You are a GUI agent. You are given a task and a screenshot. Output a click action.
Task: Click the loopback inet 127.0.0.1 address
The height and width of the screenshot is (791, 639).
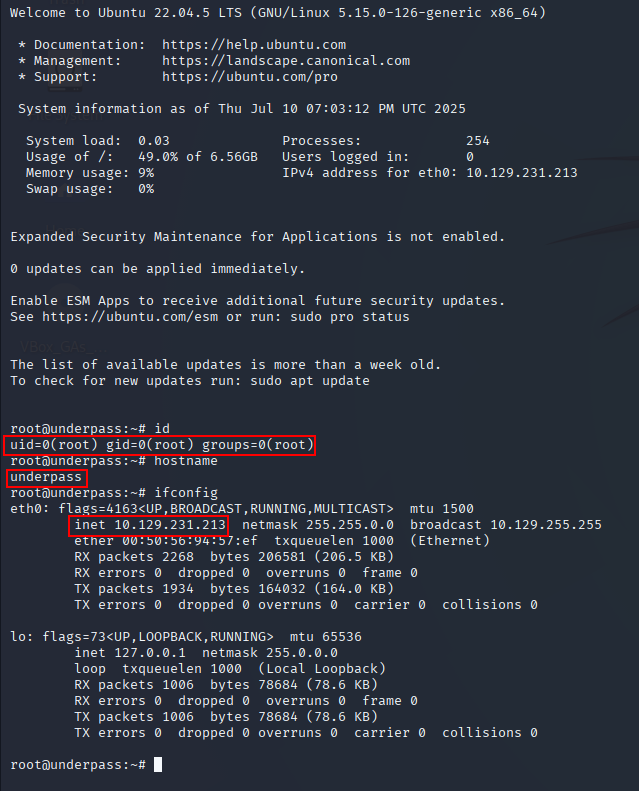click(130, 653)
